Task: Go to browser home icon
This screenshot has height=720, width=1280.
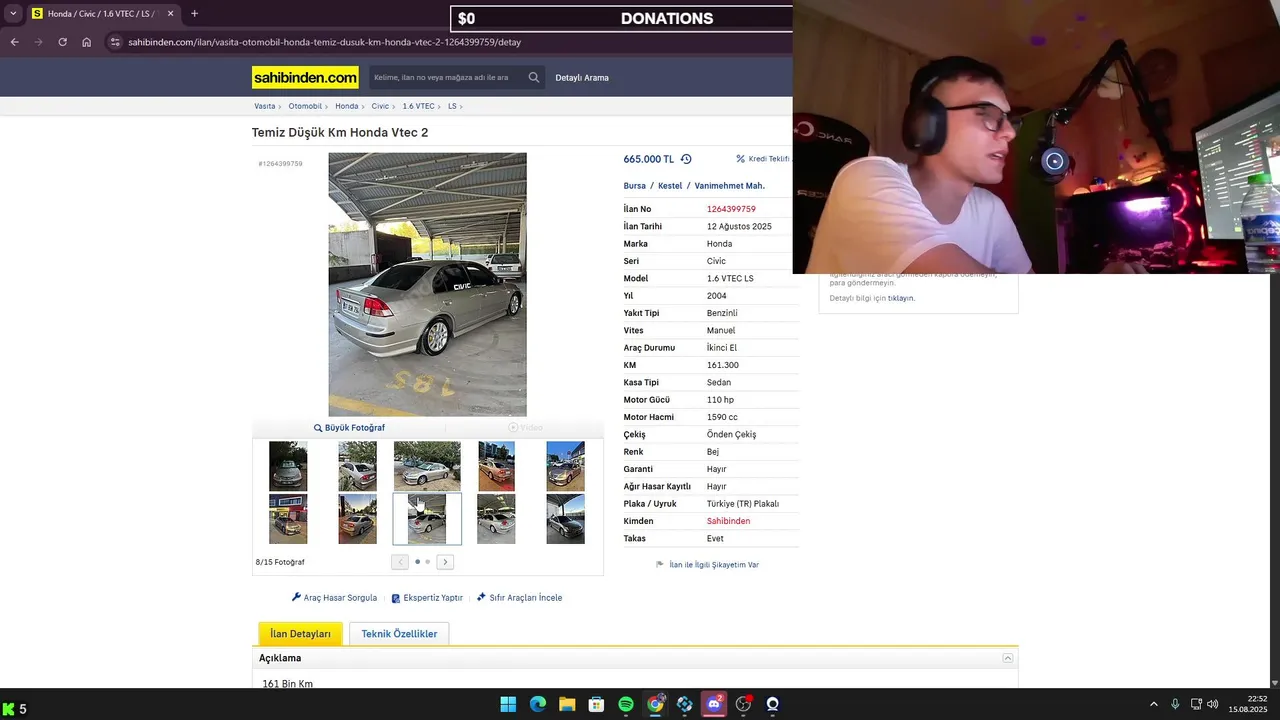Action: (x=86, y=42)
